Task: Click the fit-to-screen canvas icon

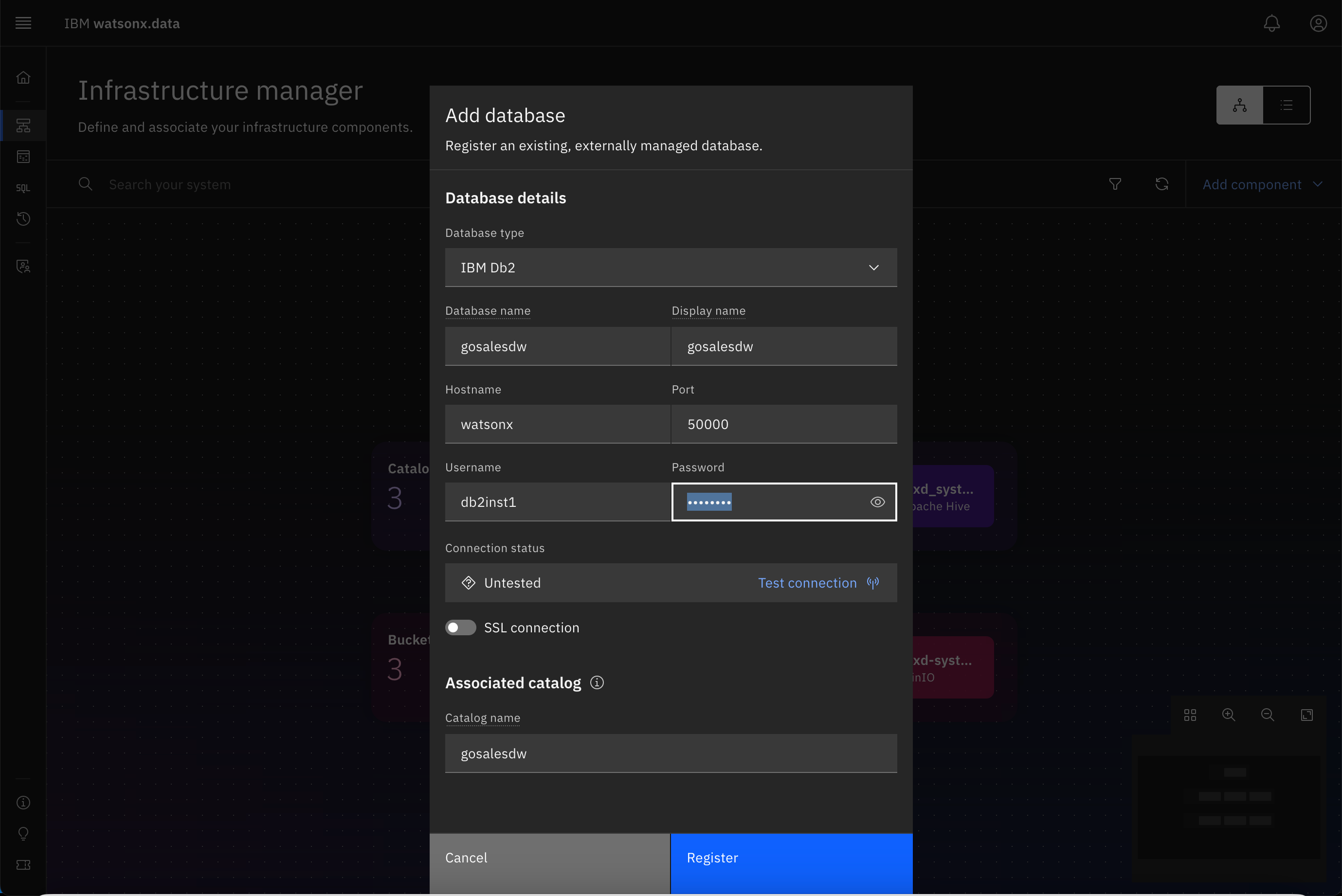Action: [x=1307, y=715]
